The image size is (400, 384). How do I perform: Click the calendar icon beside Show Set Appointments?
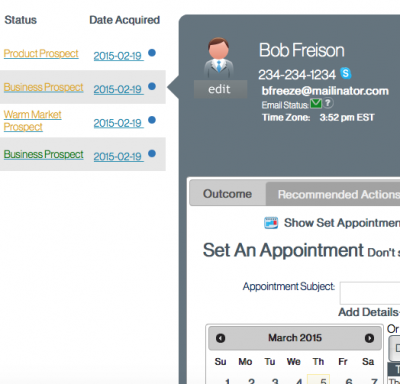coord(271,223)
